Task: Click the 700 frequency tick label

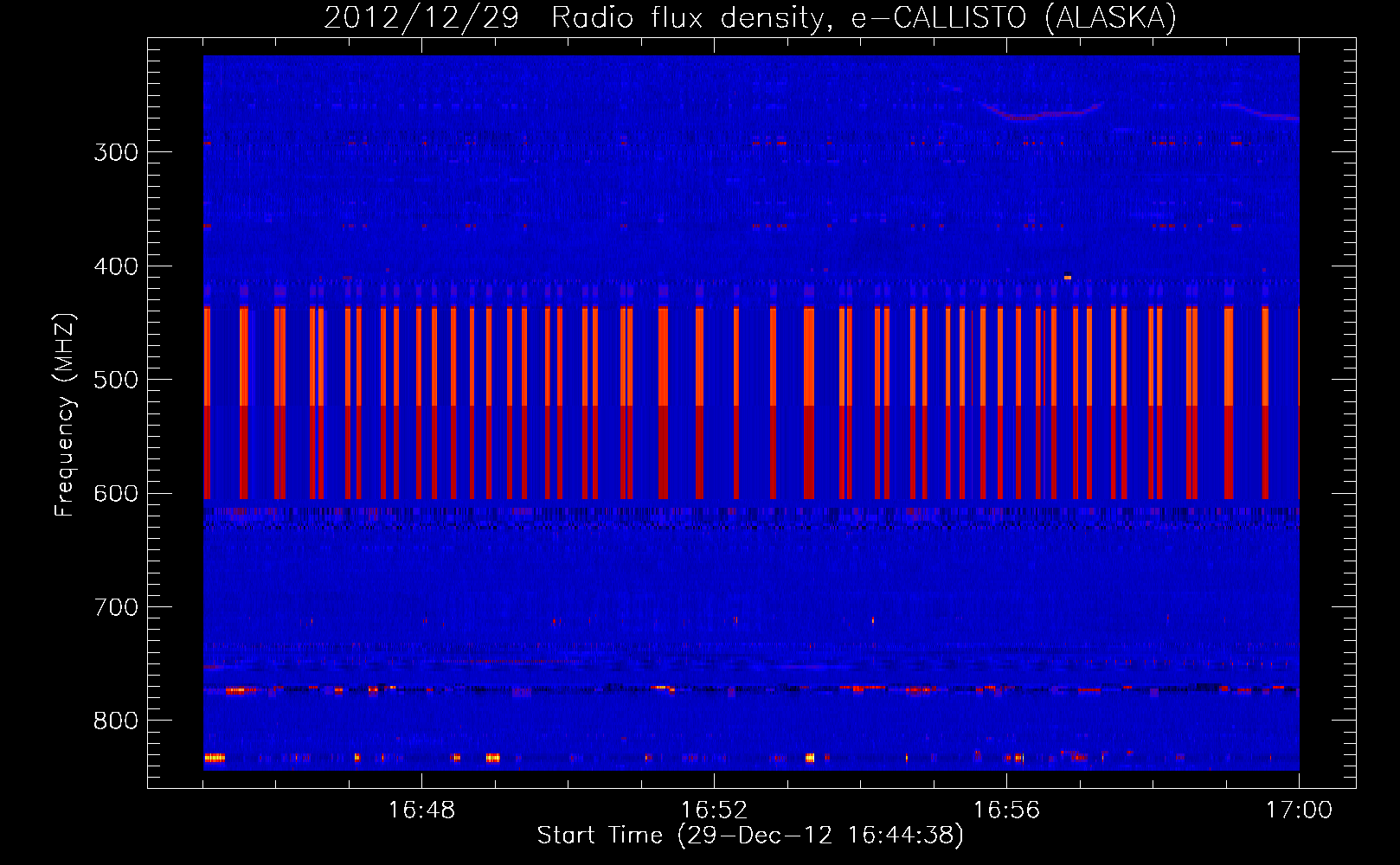Action: click(116, 607)
